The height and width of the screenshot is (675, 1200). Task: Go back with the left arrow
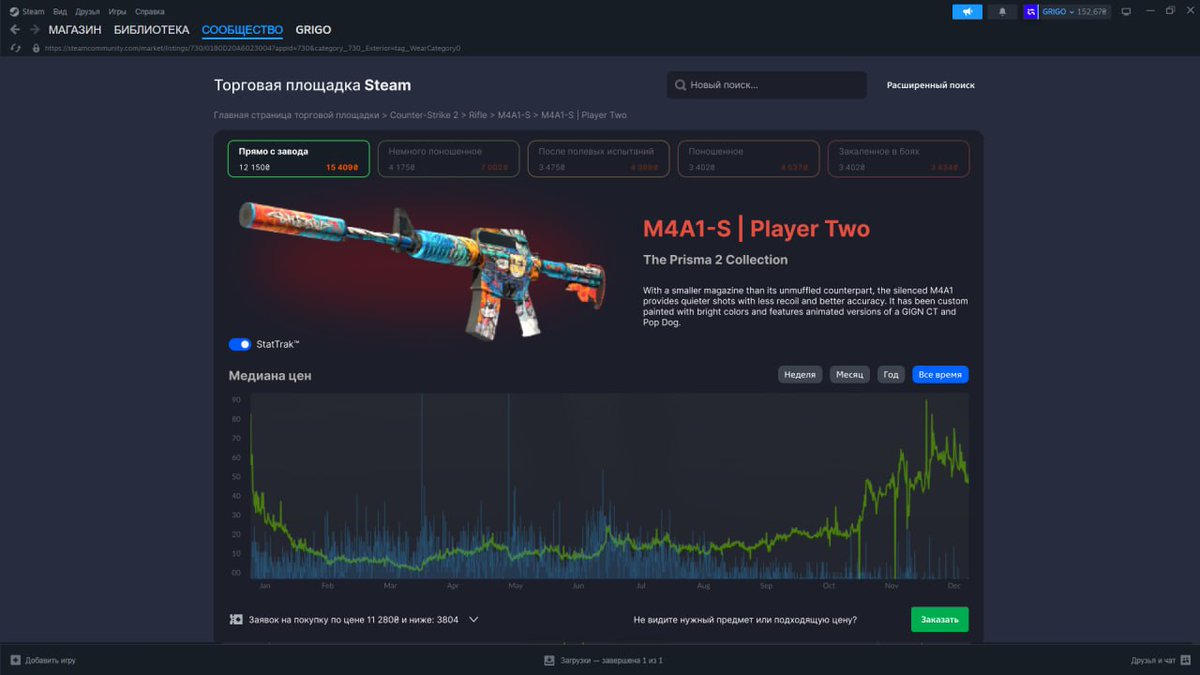tap(15, 30)
